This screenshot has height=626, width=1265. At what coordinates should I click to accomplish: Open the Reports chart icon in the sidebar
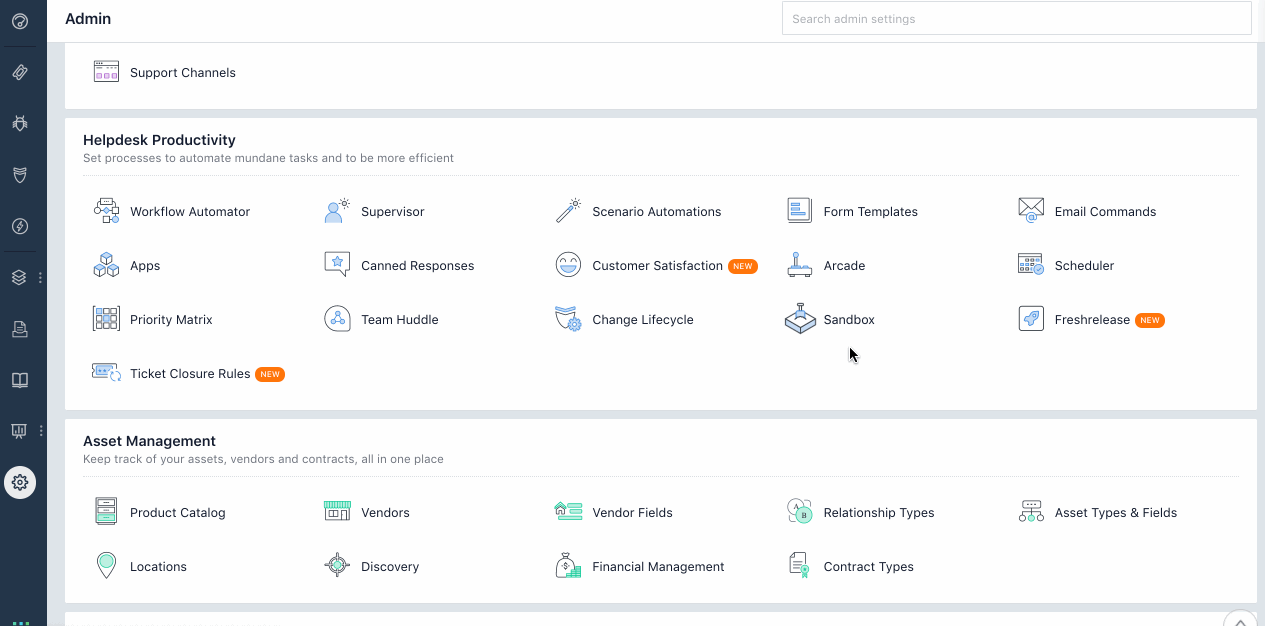(x=20, y=431)
